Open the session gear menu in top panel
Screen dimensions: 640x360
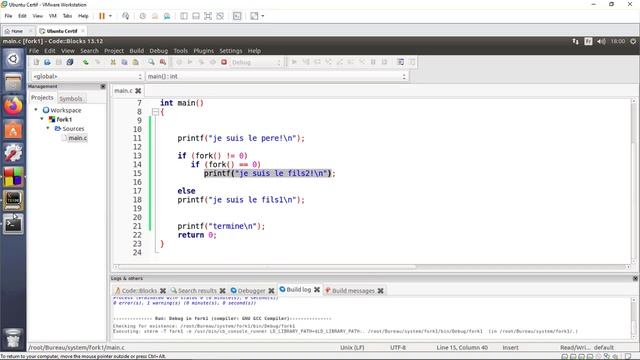coord(633,41)
